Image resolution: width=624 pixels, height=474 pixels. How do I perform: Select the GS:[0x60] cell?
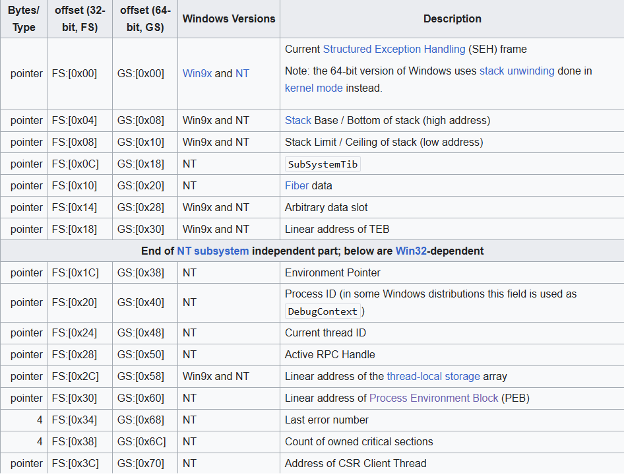pyautogui.click(x=145, y=398)
